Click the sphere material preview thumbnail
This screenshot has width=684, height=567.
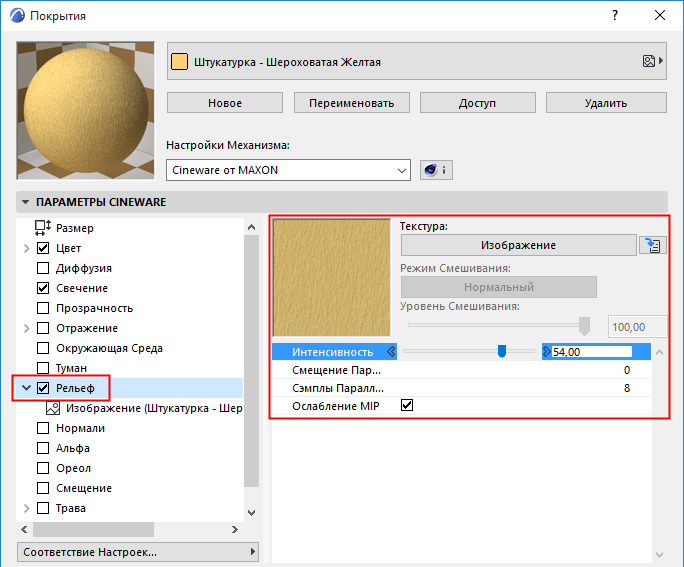tap(86, 111)
